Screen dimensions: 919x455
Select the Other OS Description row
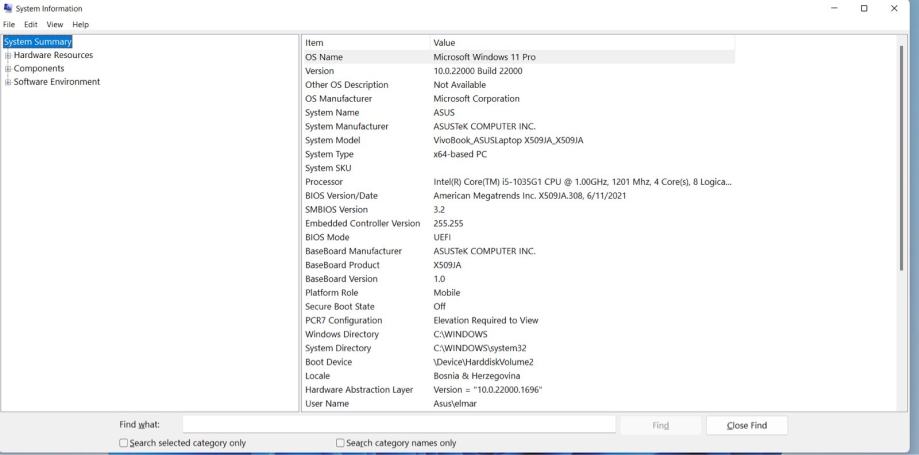(x=518, y=85)
